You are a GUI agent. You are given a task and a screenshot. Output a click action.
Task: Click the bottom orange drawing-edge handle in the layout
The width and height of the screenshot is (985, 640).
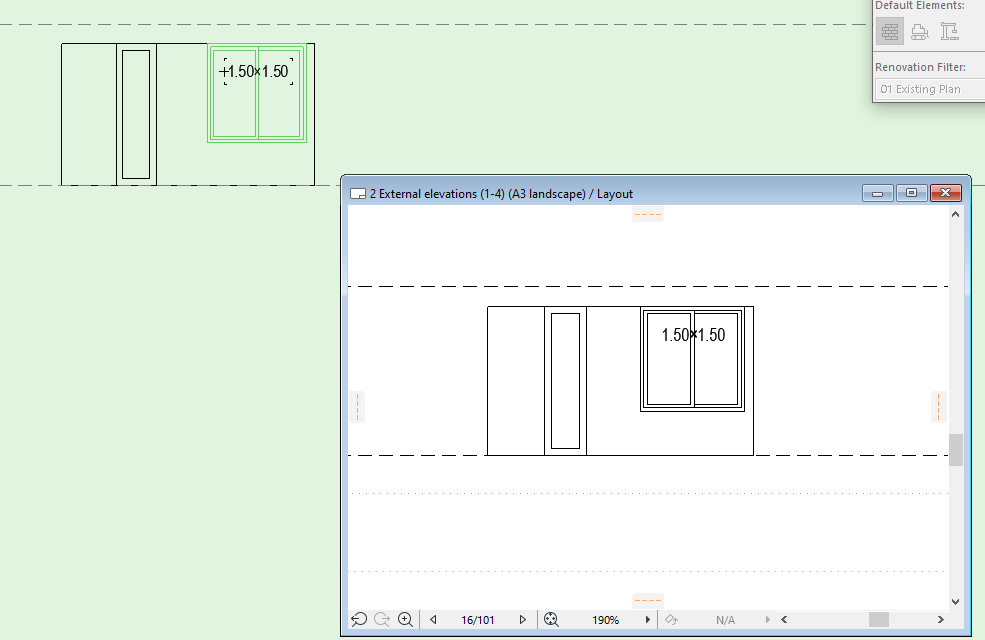pos(648,600)
